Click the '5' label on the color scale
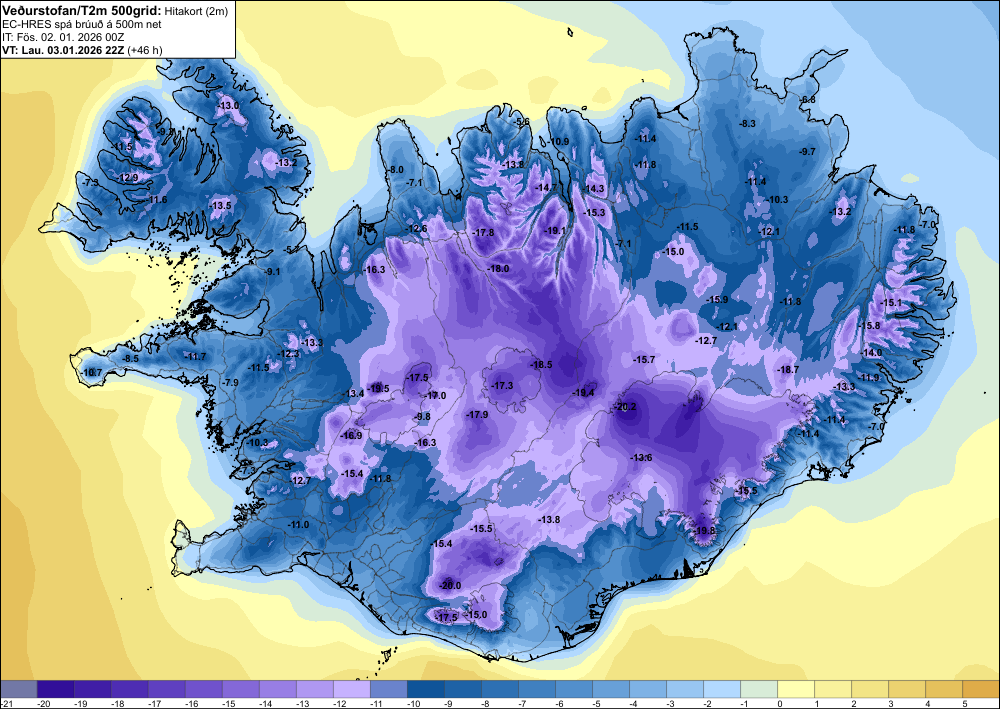The width and height of the screenshot is (1000, 709). coord(964,703)
